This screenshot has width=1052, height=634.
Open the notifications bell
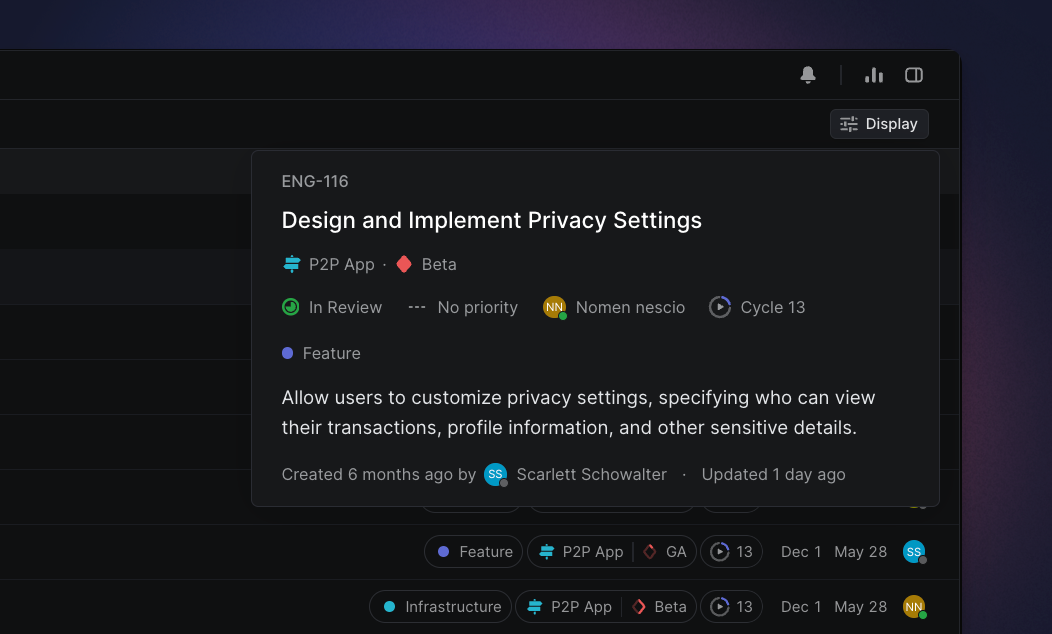[808, 75]
